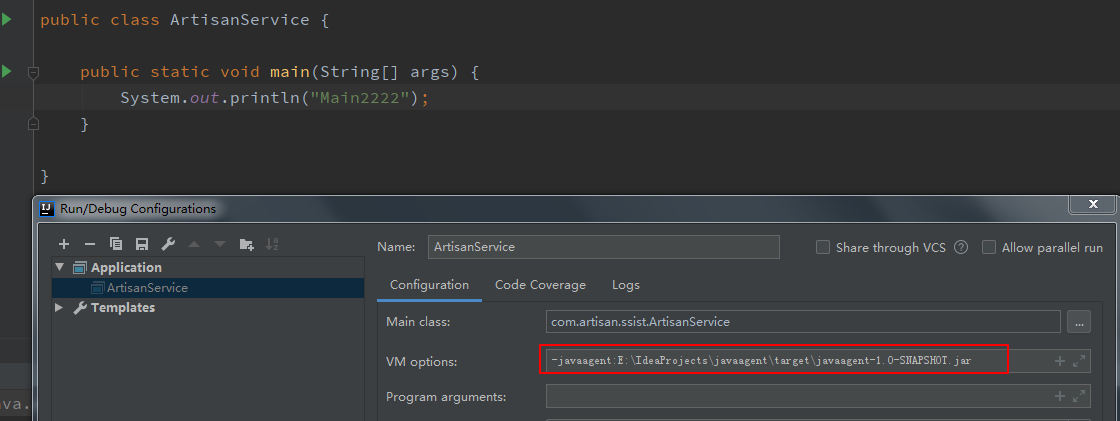Expand the Templates tree node

(59, 307)
